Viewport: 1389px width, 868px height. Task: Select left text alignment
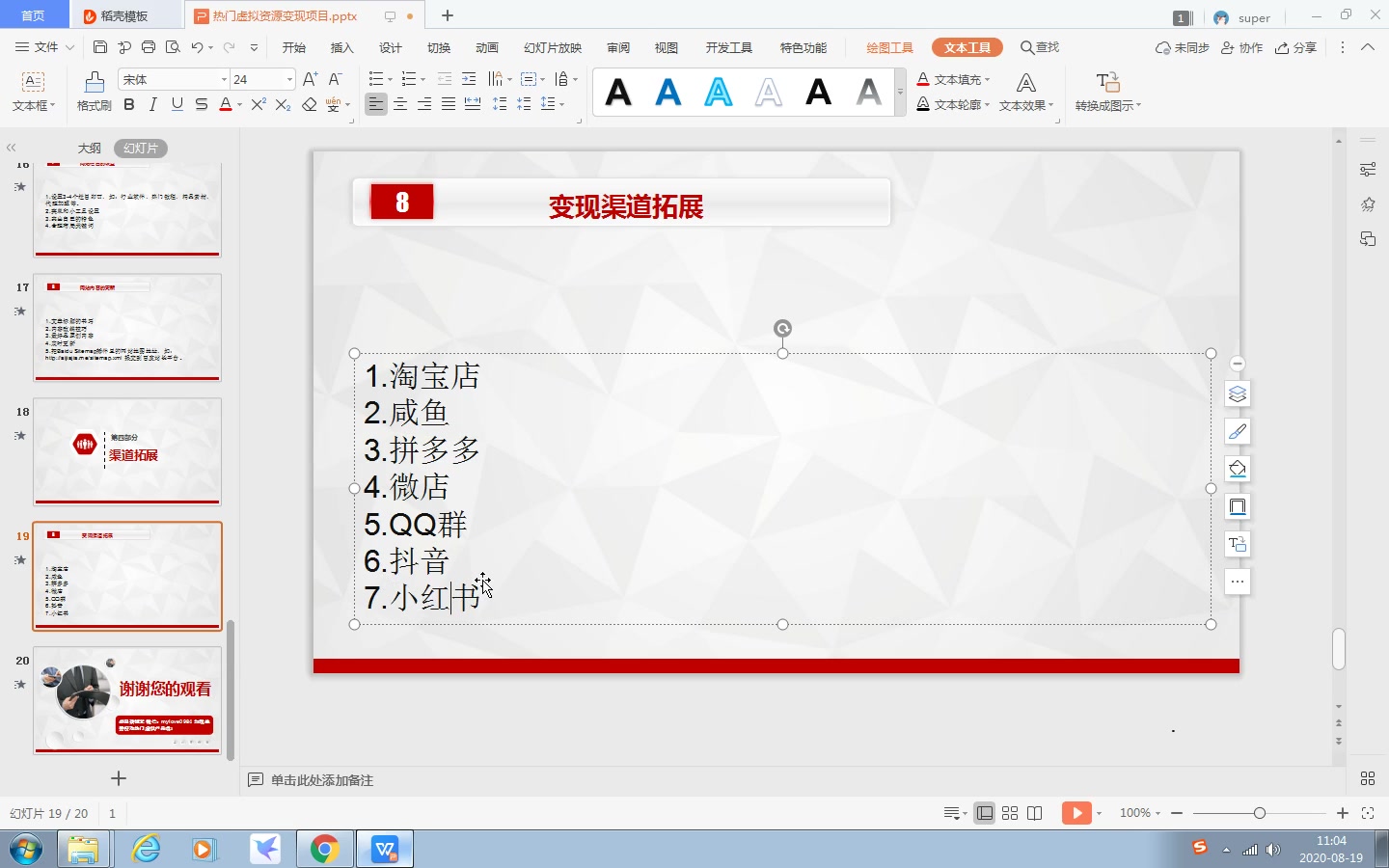coord(376,104)
